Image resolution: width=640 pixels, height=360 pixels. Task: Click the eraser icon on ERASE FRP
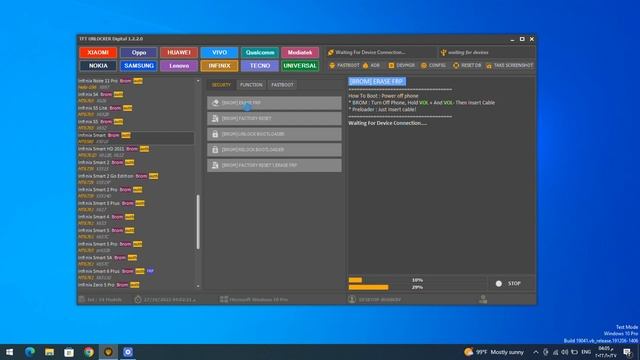[215, 103]
